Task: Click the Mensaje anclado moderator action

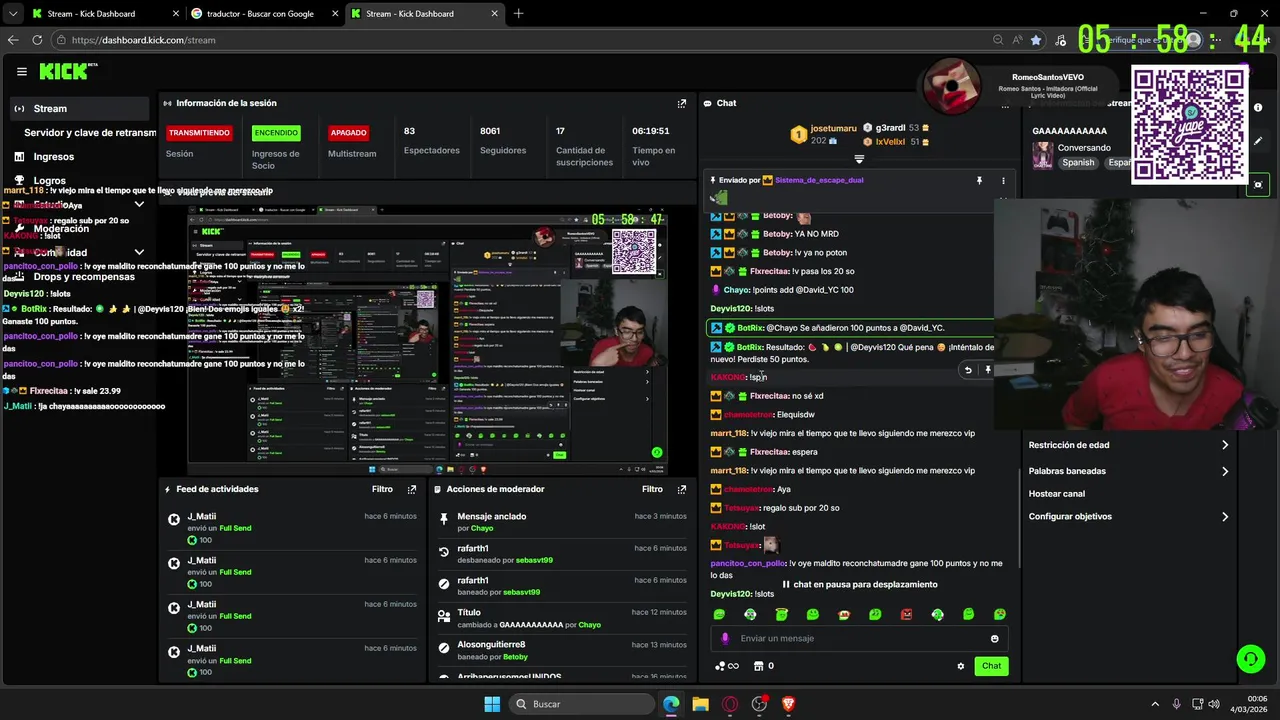Action: tap(562, 522)
